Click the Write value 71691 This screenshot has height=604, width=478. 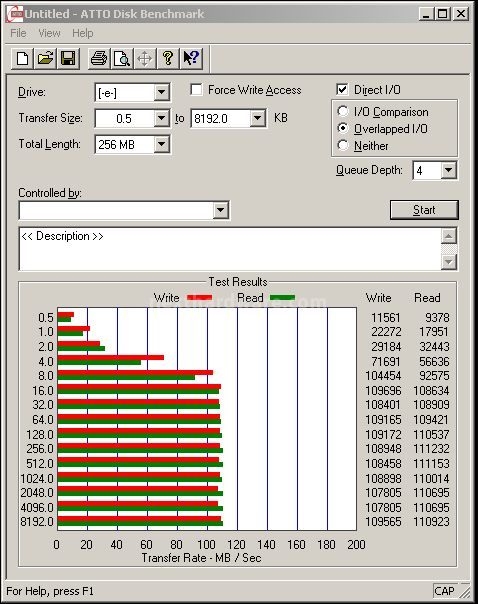386,362
